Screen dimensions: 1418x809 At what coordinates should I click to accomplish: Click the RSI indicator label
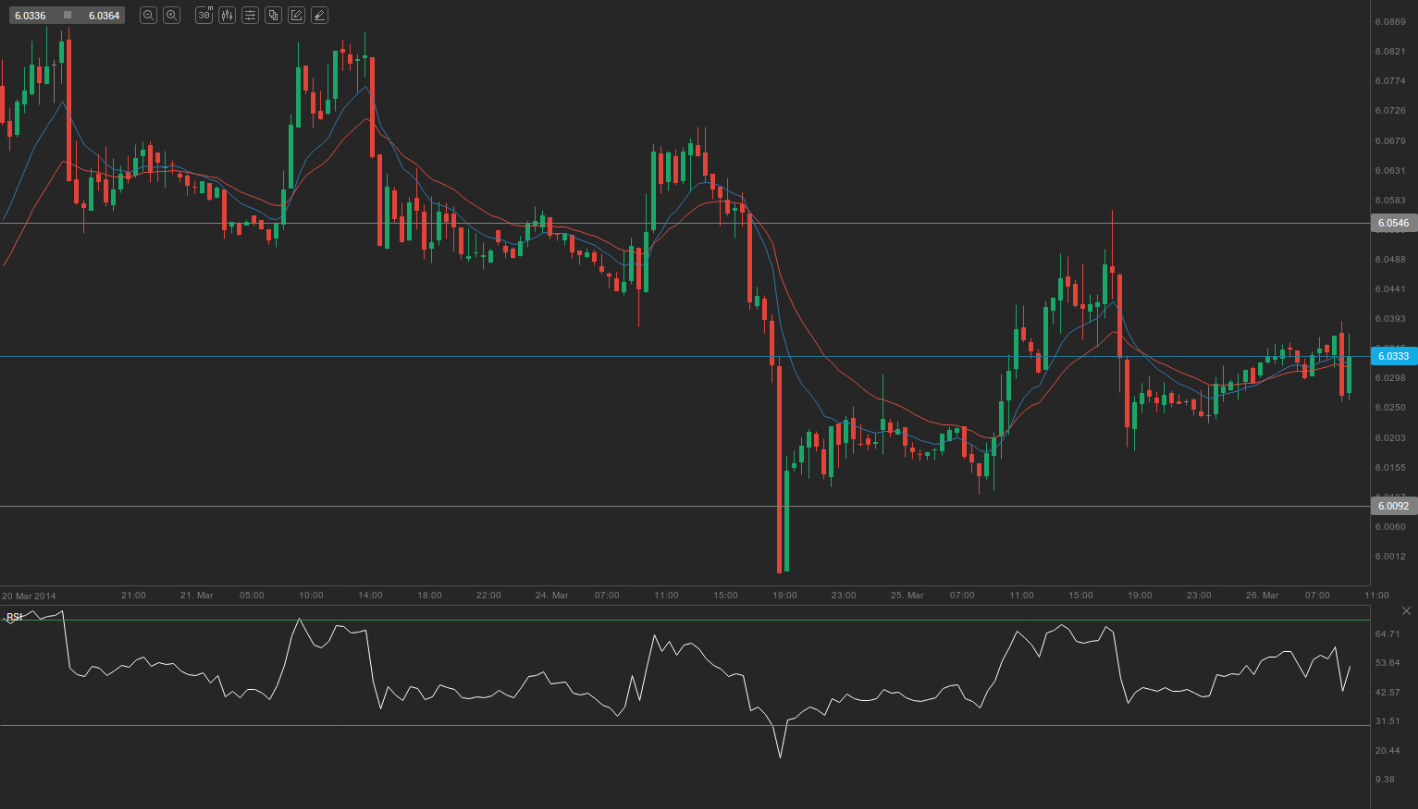tap(14, 617)
